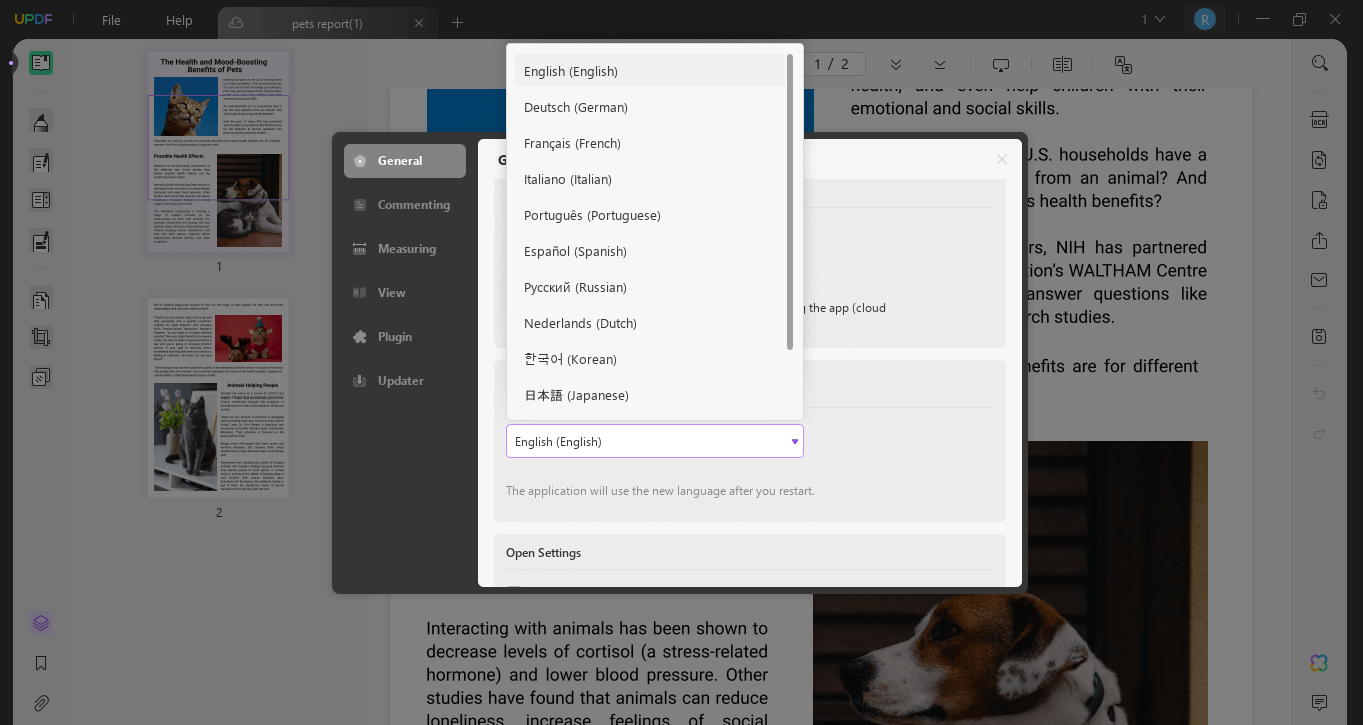
Task: Select 日本語 (Japanese) from the language list
Action: pyautogui.click(x=575, y=395)
